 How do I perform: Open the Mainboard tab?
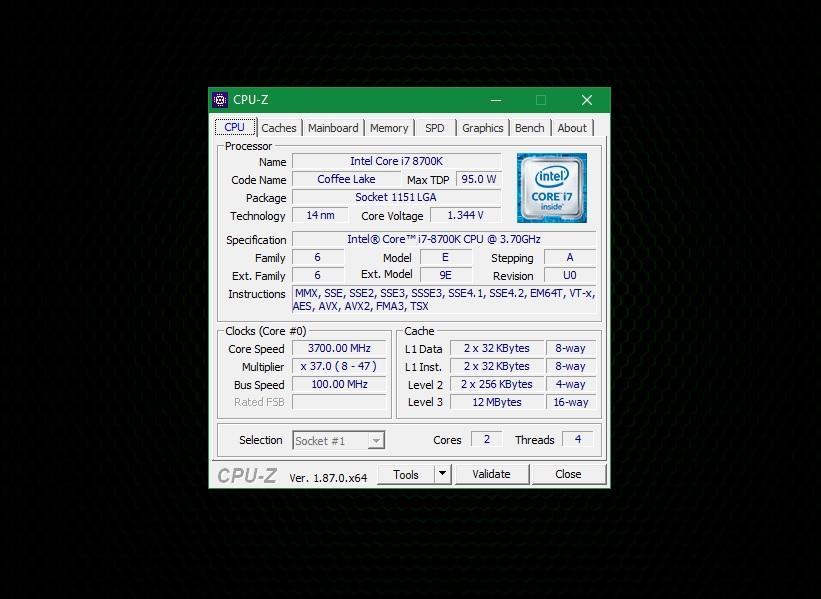333,128
